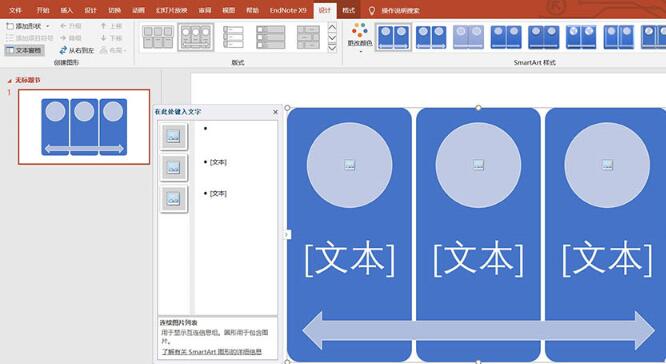Viewport: 666px width, 364px height.
Task: Select the fourth SmartArt style thumbnail
Action: coord(506,37)
